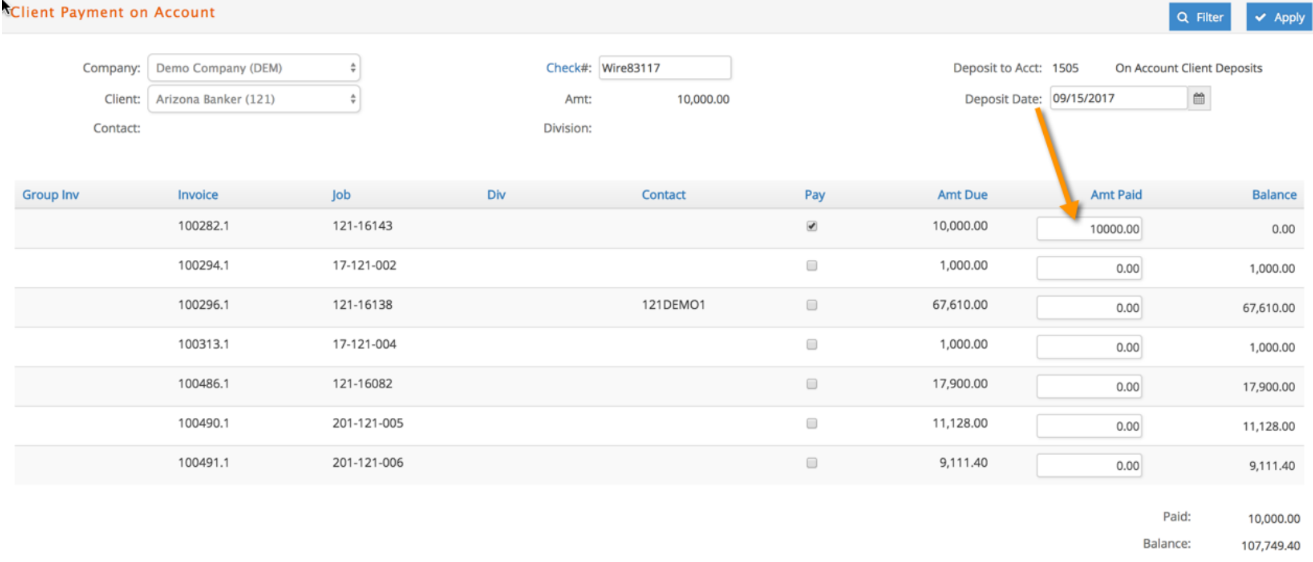This screenshot has width=1313, height=562.
Task: Click job 201-121-006
Action: pos(368,463)
